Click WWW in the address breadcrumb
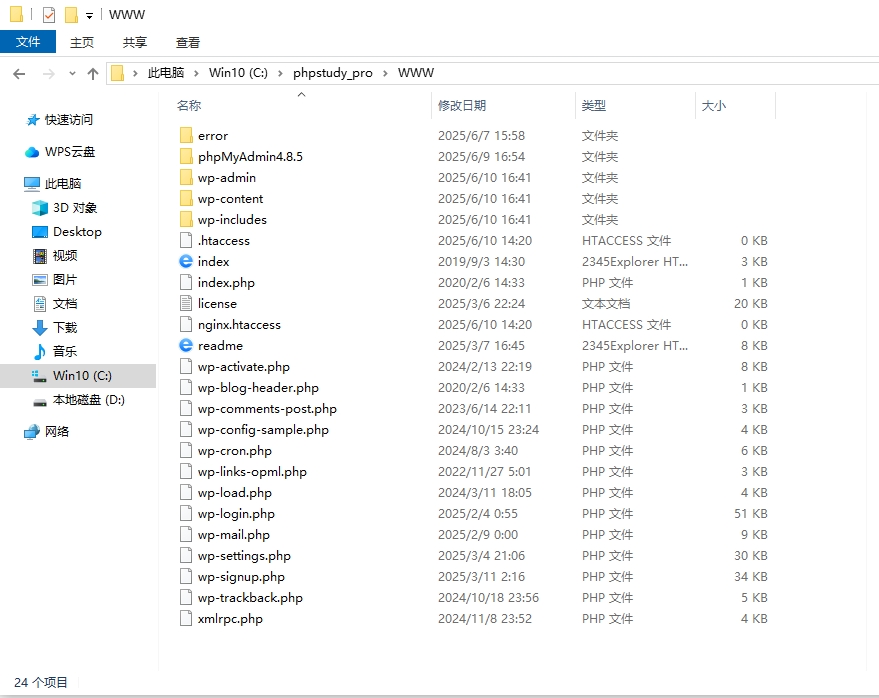 [415, 73]
